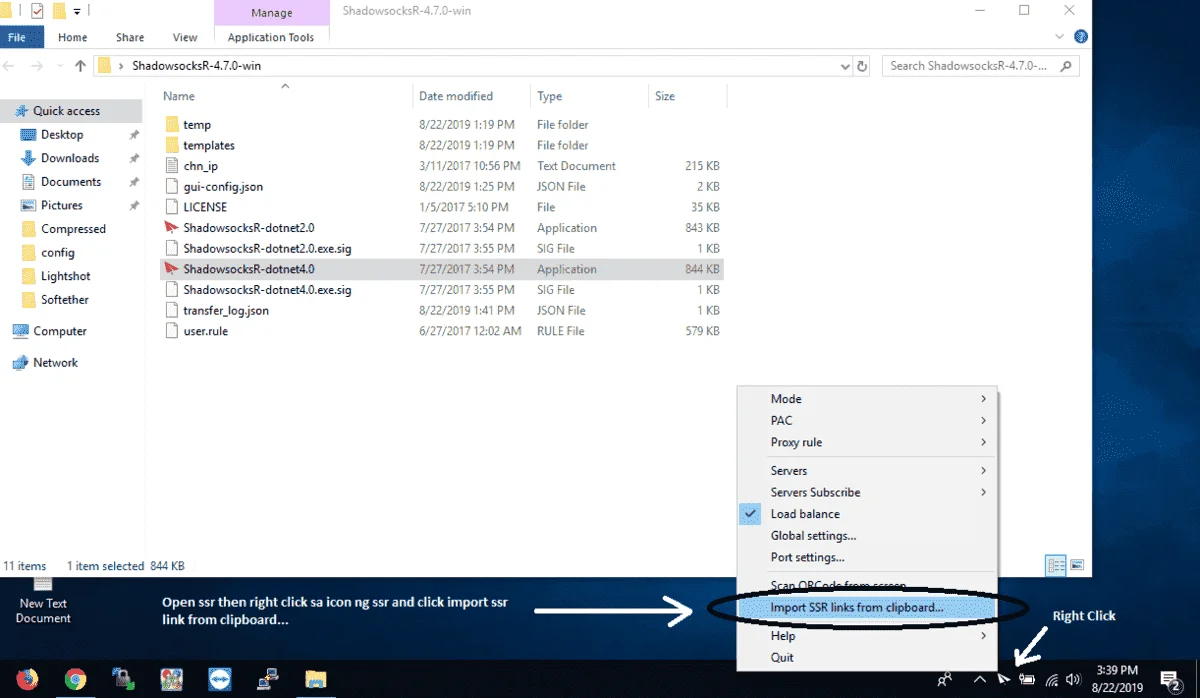Refresh the ShadowsocksR-4.7.0-win folder view
Image resolution: width=1200 pixels, height=698 pixels.
click(863, 66)
